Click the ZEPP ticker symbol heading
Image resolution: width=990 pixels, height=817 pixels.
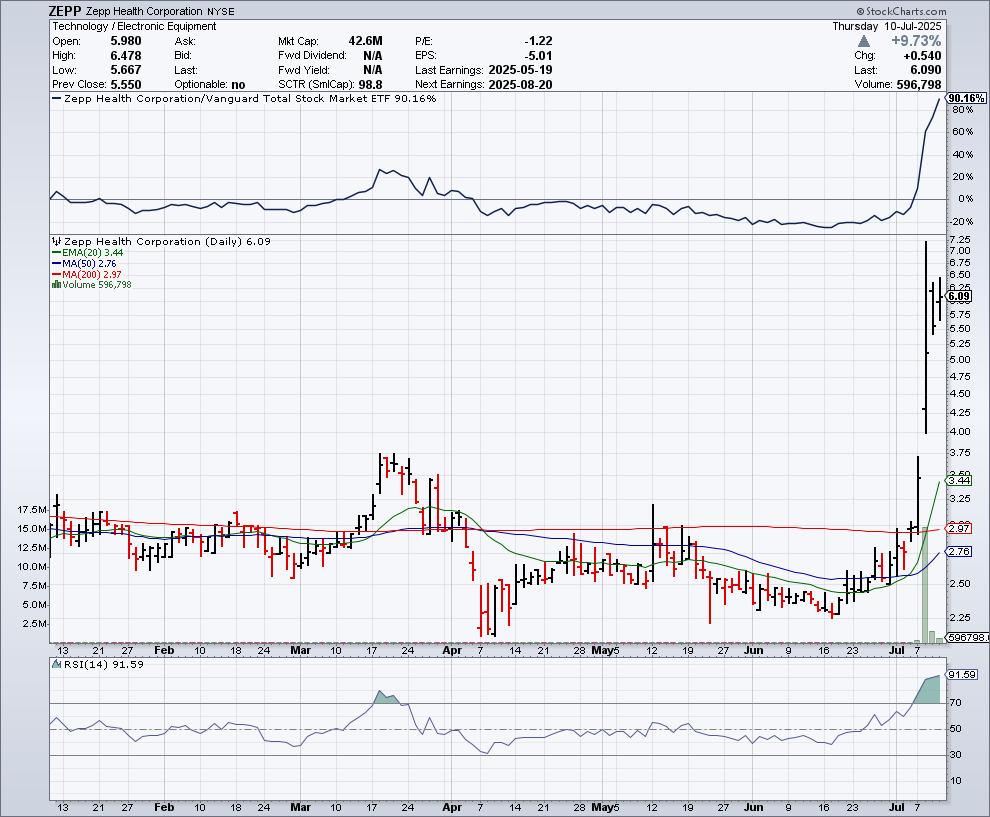pos(65,11)
